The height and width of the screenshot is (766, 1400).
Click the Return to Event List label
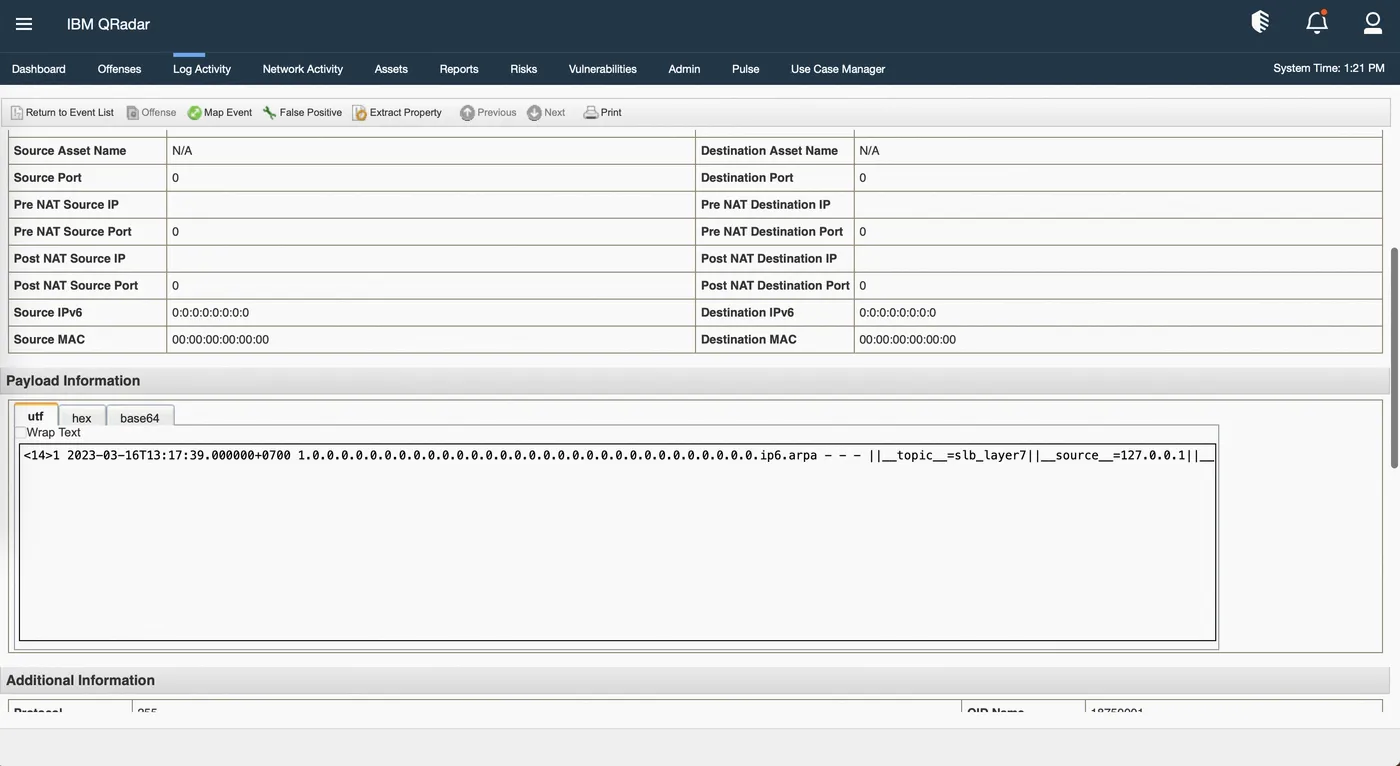pos(70,113)
